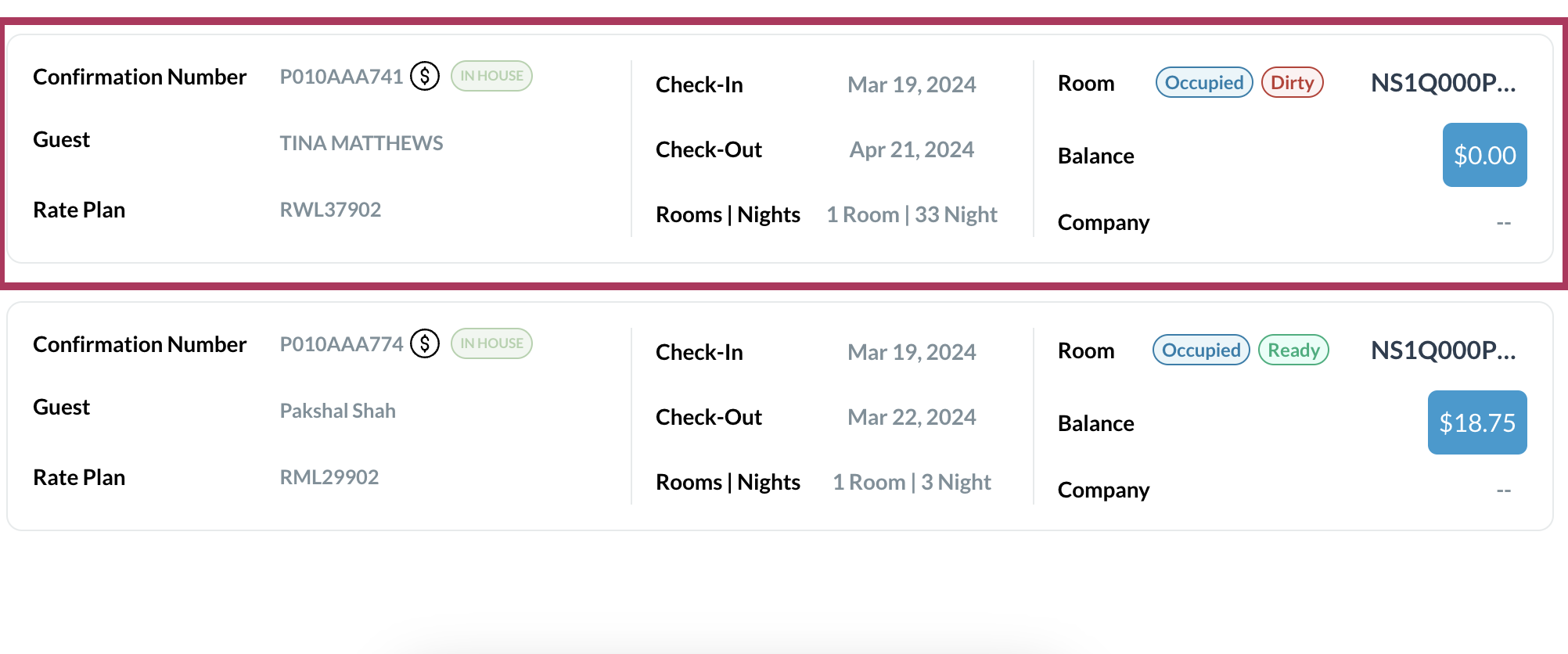The width and height of the screenshot is (1568, 654).
Task: Select guest name Pakshal Shah
Action: [x=338, y=411]
